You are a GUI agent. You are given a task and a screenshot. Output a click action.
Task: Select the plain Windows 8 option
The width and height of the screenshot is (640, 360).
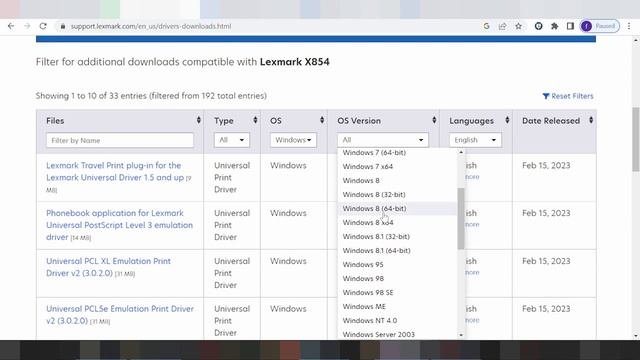(x=397, y=180)
